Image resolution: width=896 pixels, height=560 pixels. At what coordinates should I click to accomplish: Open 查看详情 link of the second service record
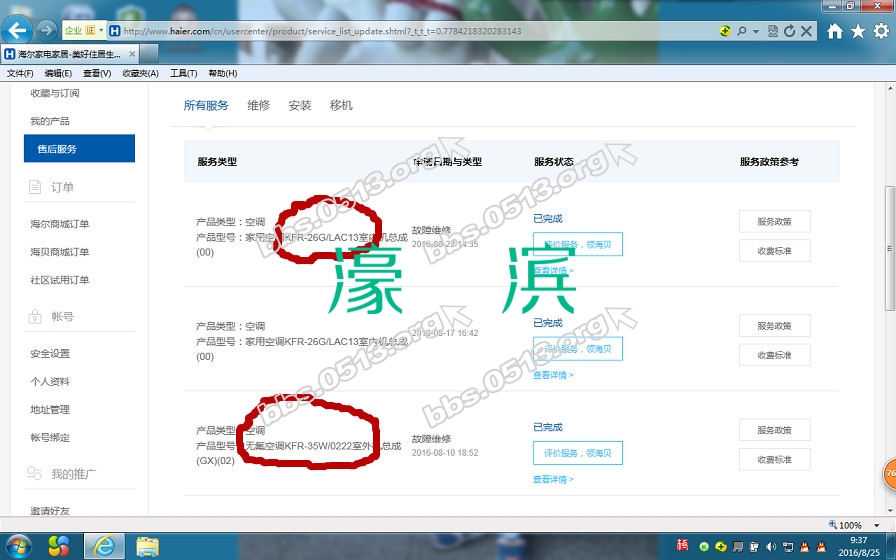(x=553, y=375)
